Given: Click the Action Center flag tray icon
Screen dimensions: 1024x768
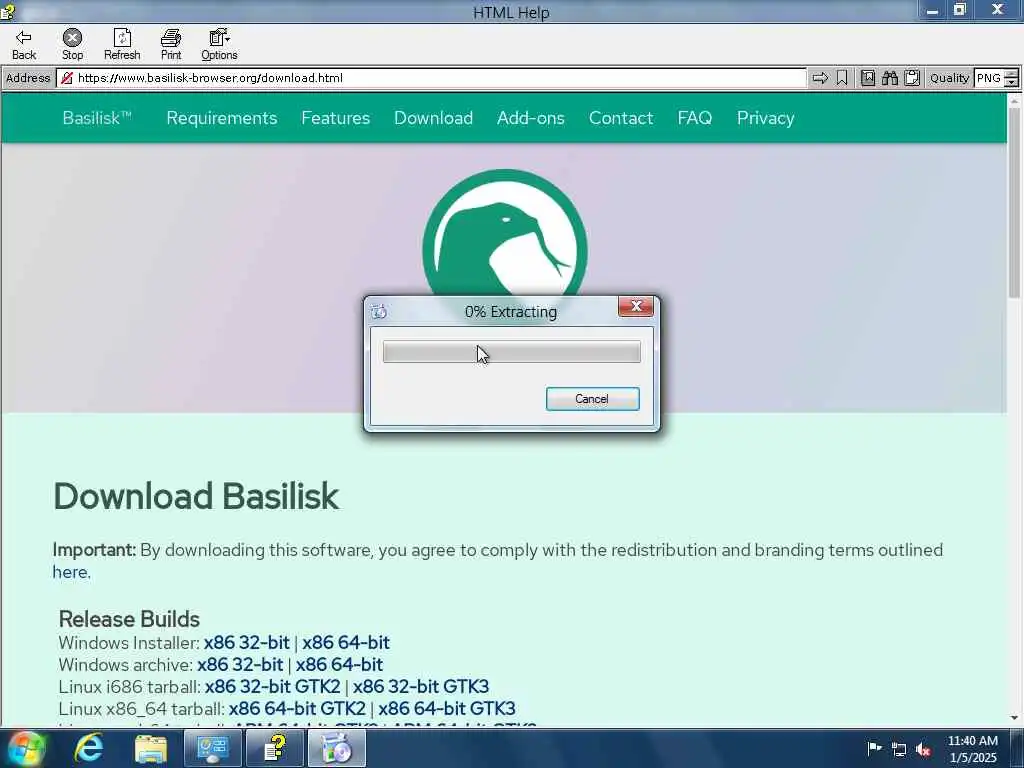Looking at the screenshot, I should (874, 749).
